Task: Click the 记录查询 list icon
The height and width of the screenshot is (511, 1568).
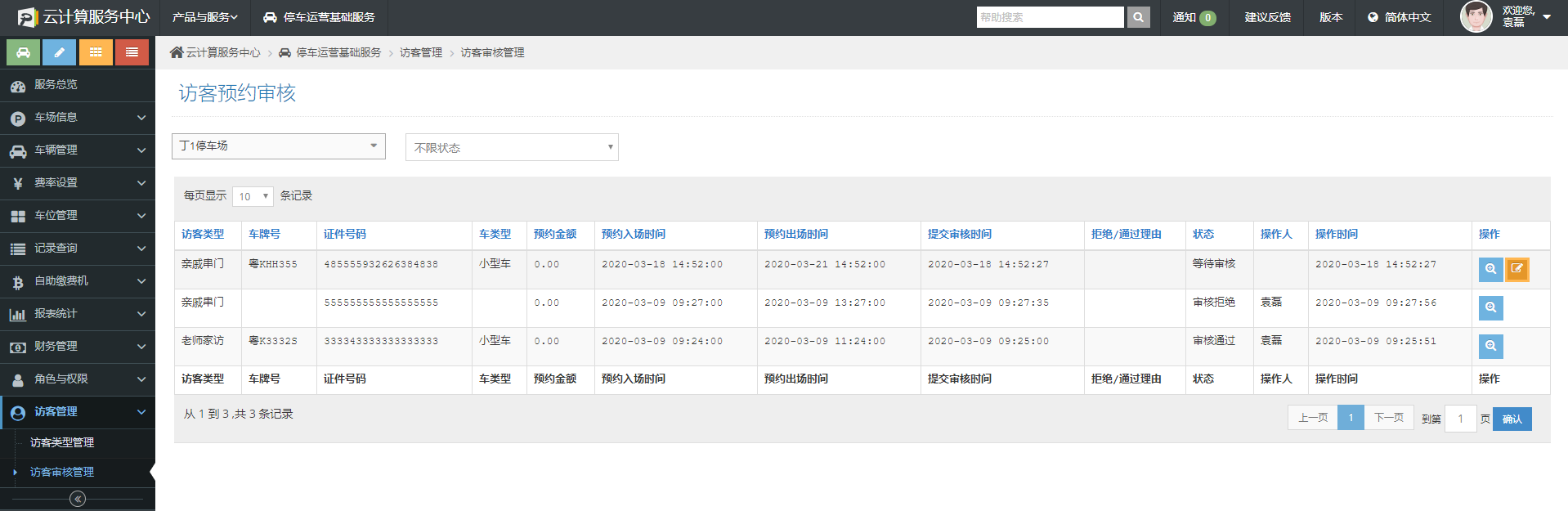Action: [18, 249]
